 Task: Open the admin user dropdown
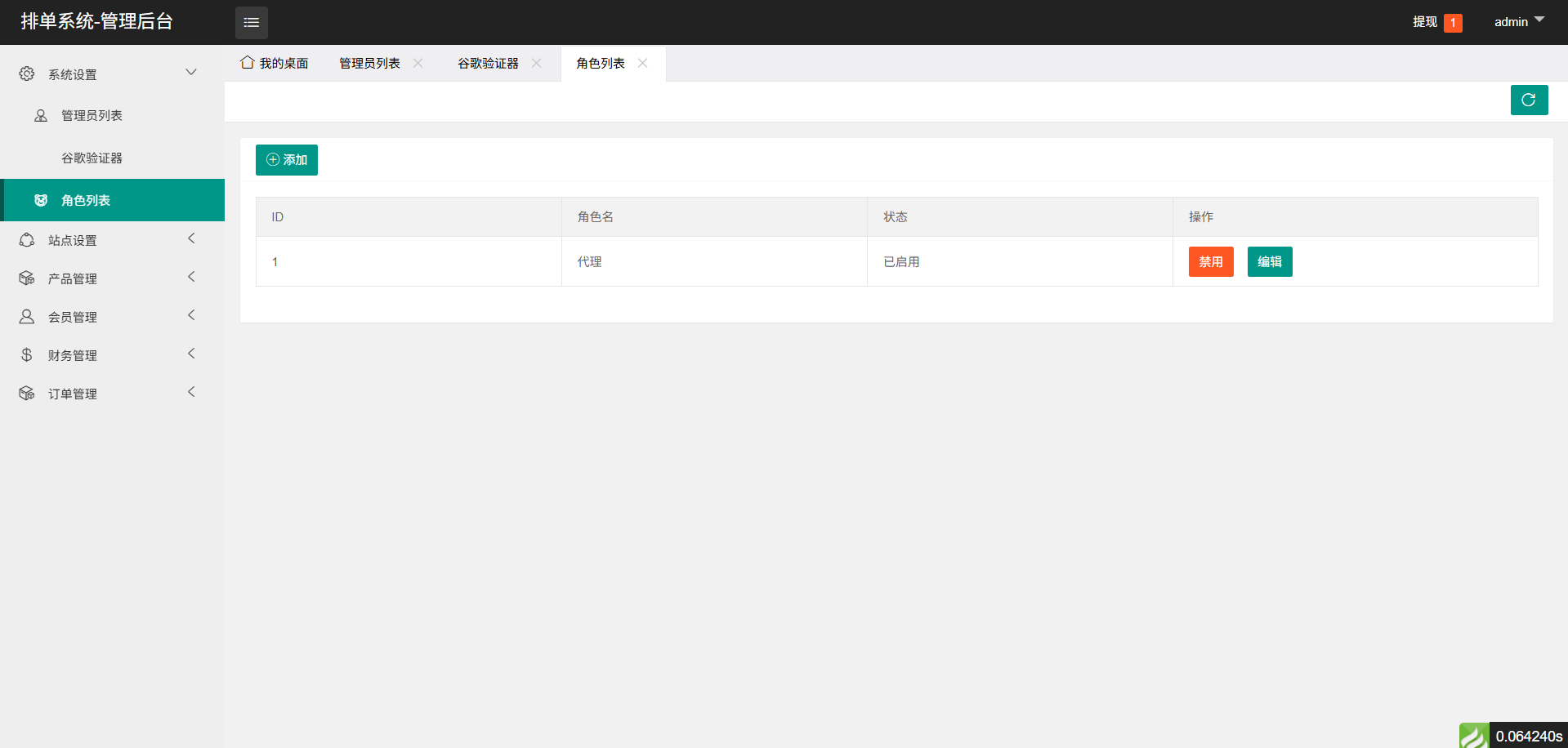pyautogui.click(x=1518, y=22)
